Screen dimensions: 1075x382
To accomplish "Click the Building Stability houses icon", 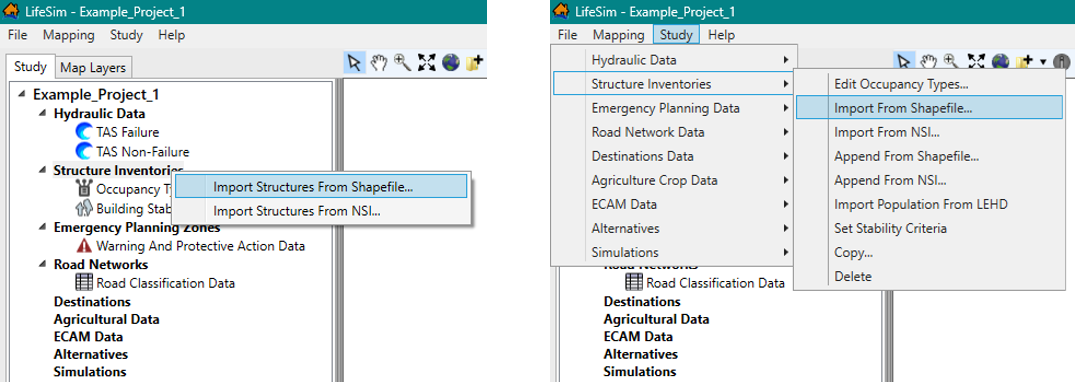I will click(x=84, y=208).
